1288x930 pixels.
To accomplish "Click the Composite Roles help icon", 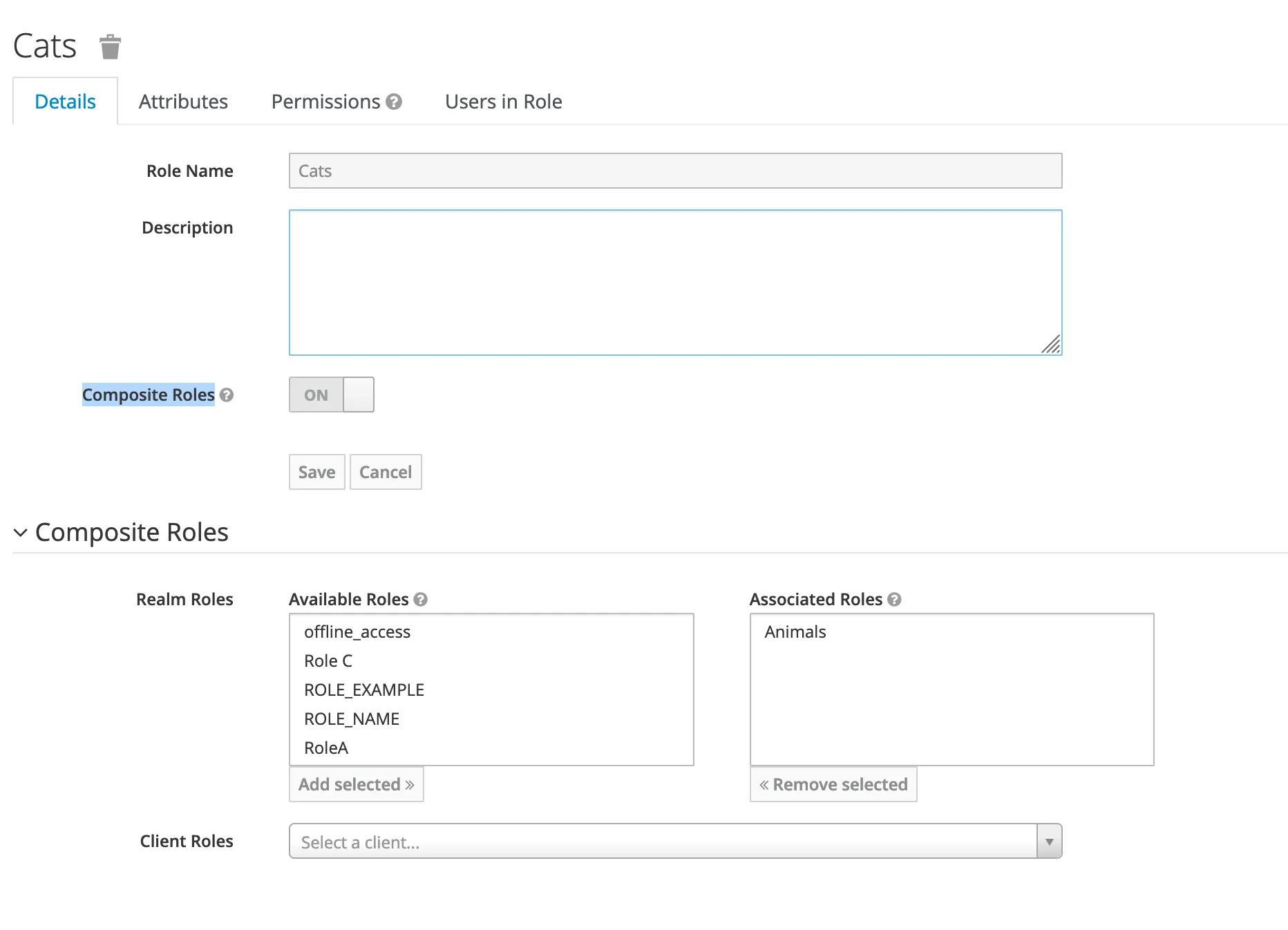I will pyautogui.click(x=227, y=395).
